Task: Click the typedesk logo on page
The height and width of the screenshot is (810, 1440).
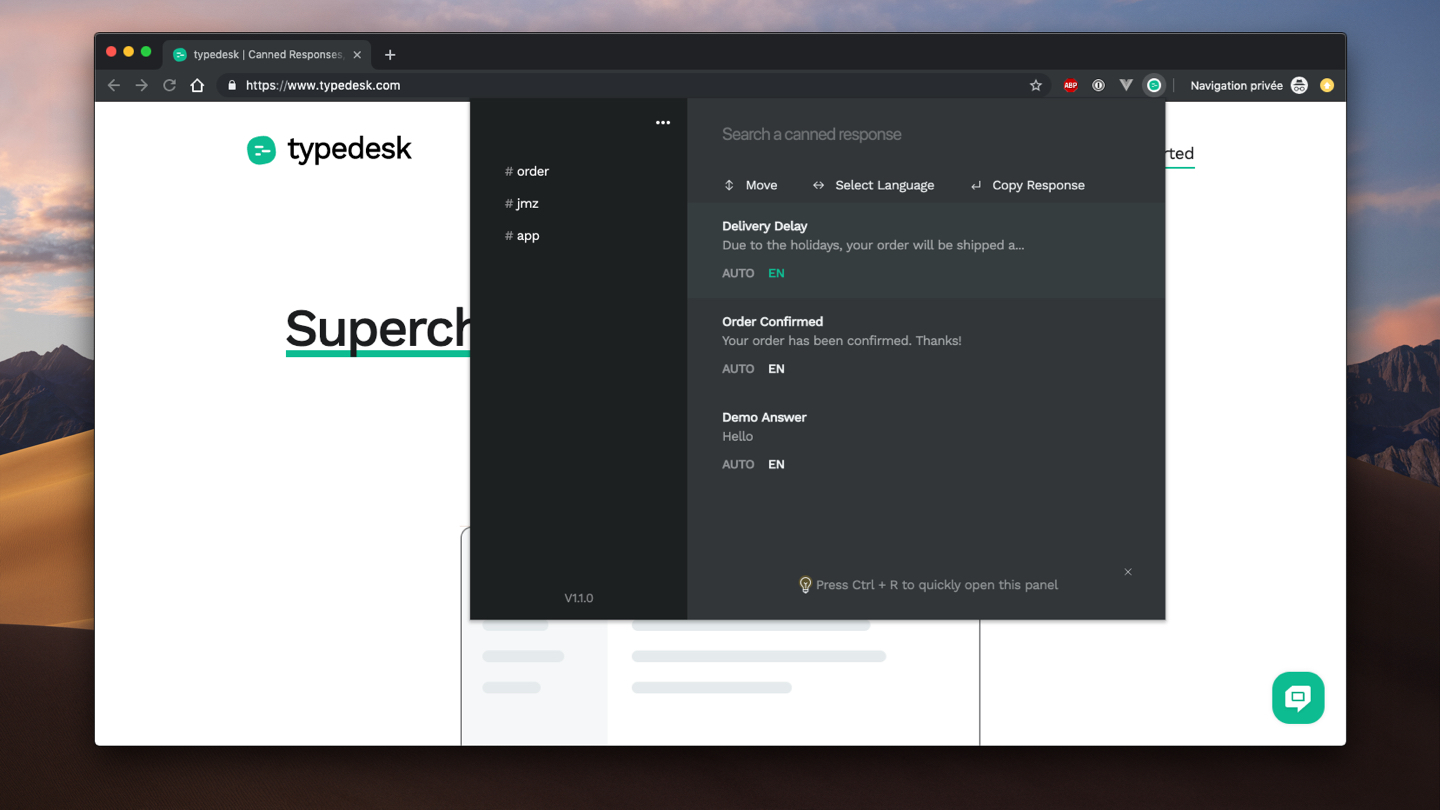Action: pos(329,150)
